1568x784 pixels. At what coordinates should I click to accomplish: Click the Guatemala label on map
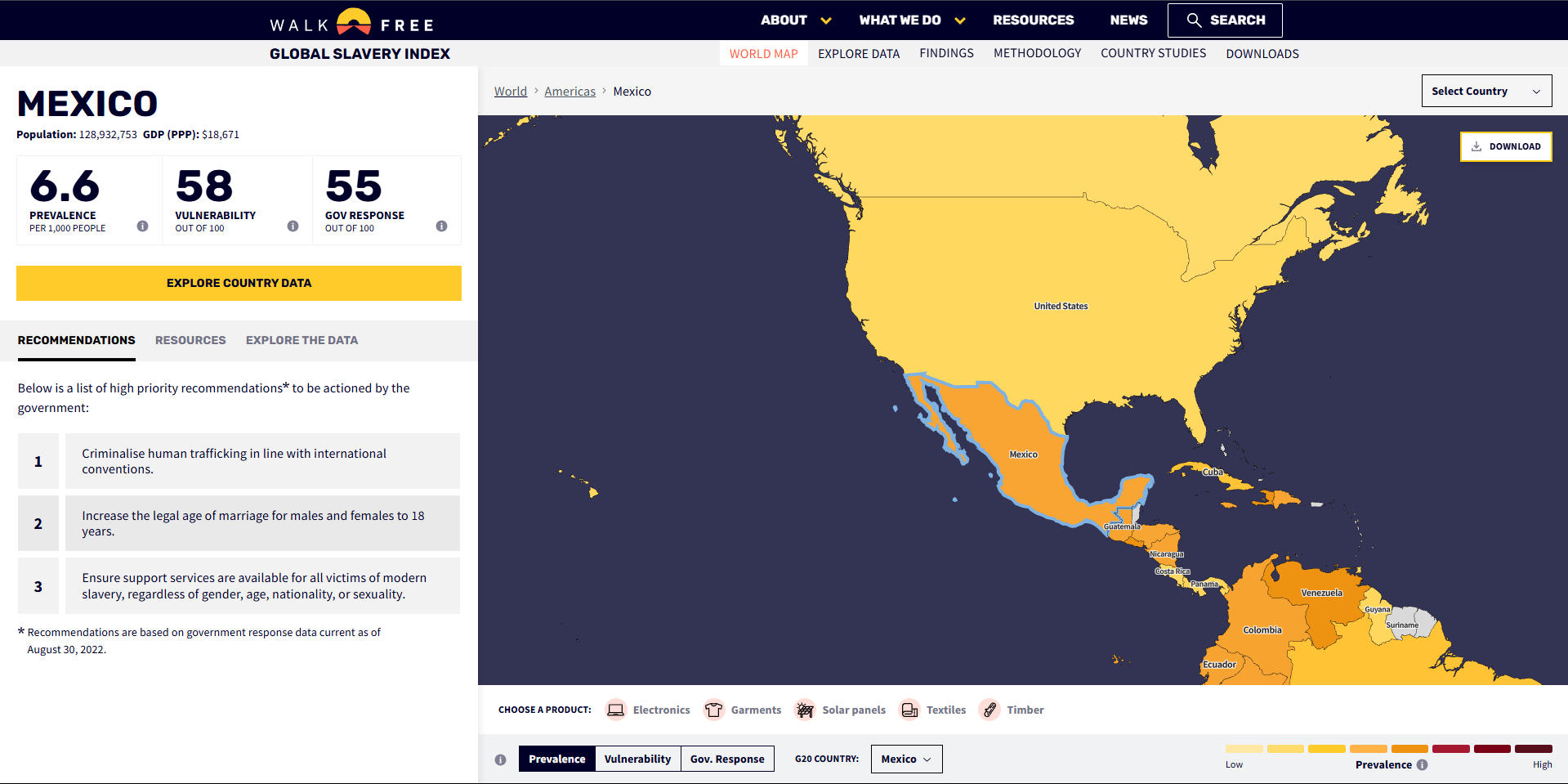point(1122,526)
